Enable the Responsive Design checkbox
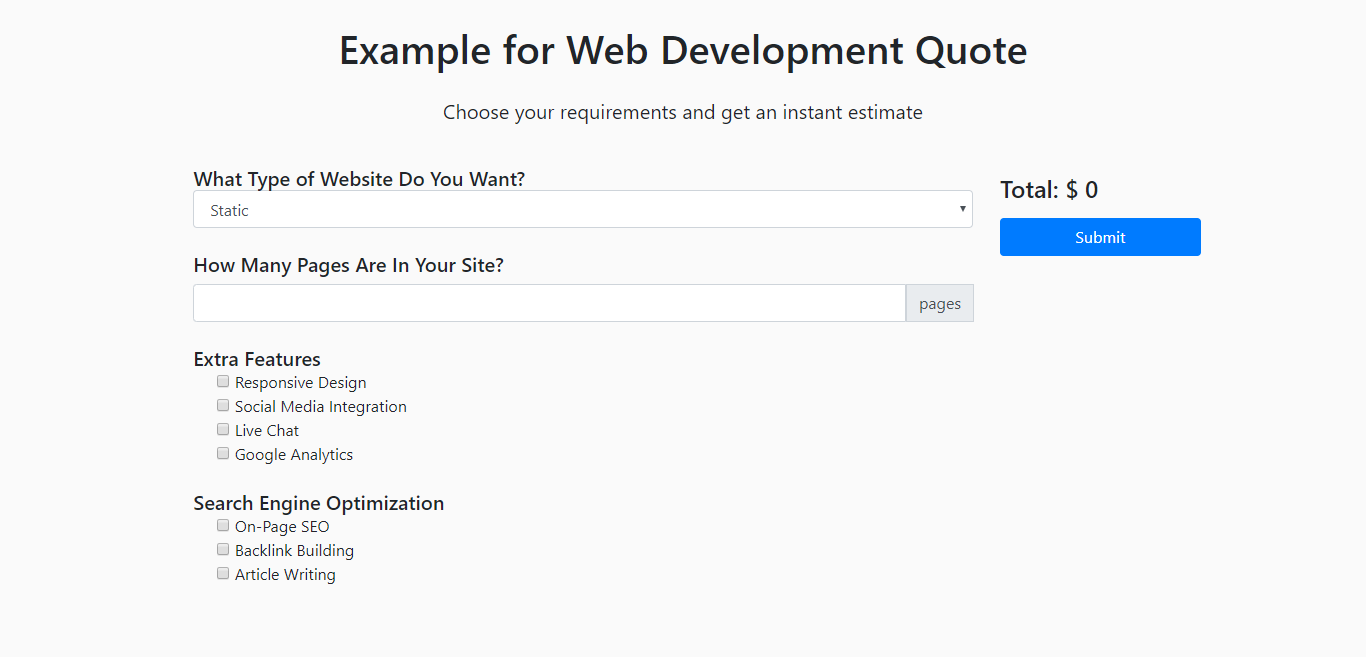The height and width of the screenshot is (657, 1366). (x=222, y=381)
